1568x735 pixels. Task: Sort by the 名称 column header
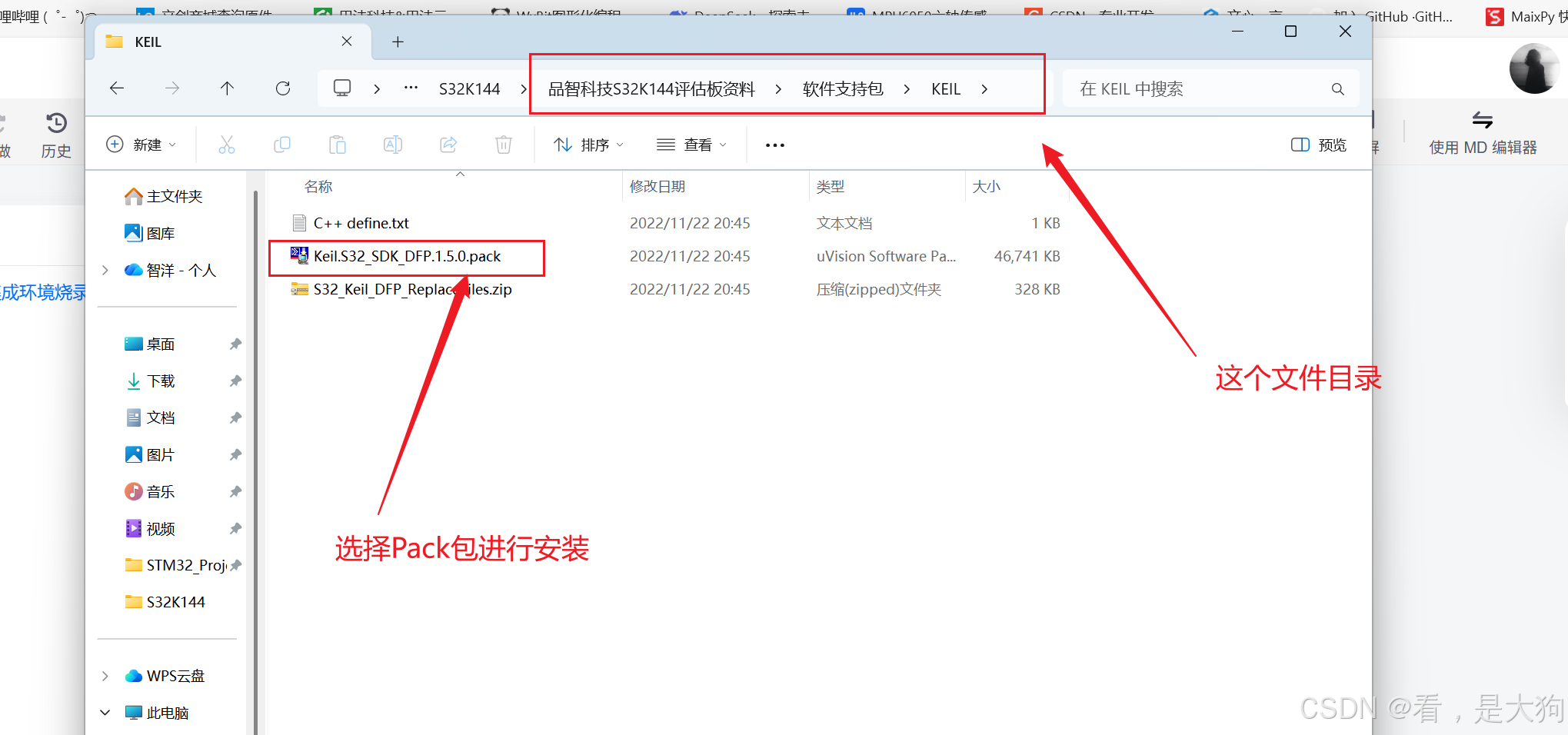click(318, 187)
